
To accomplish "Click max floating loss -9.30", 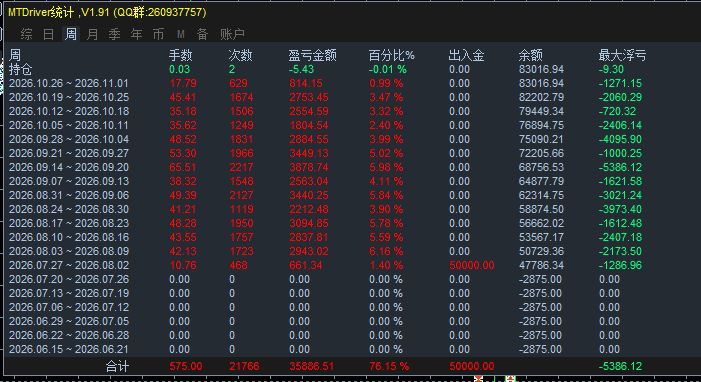I will [611, 69].
